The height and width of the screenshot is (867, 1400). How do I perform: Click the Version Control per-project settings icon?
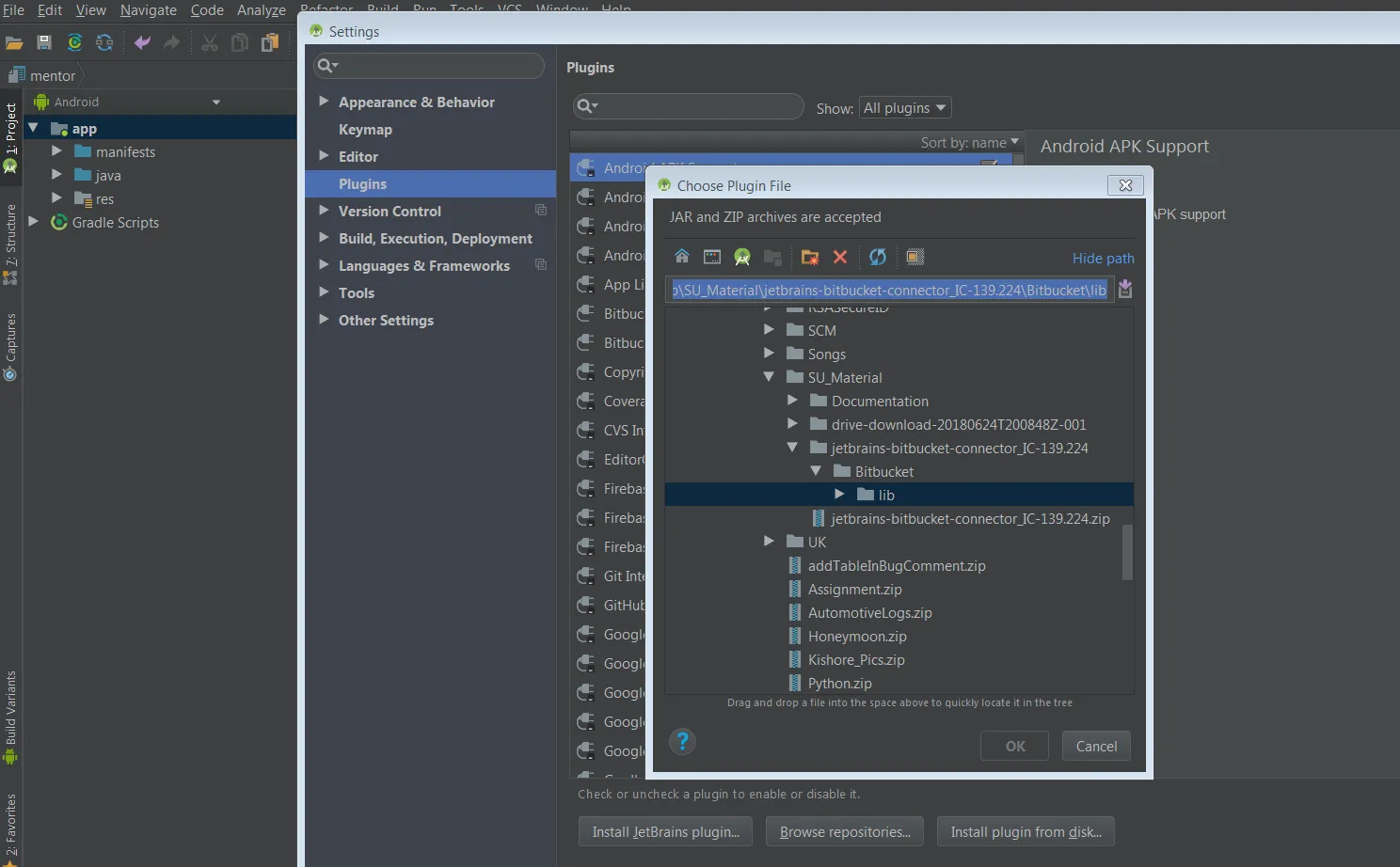click(541, 210)
